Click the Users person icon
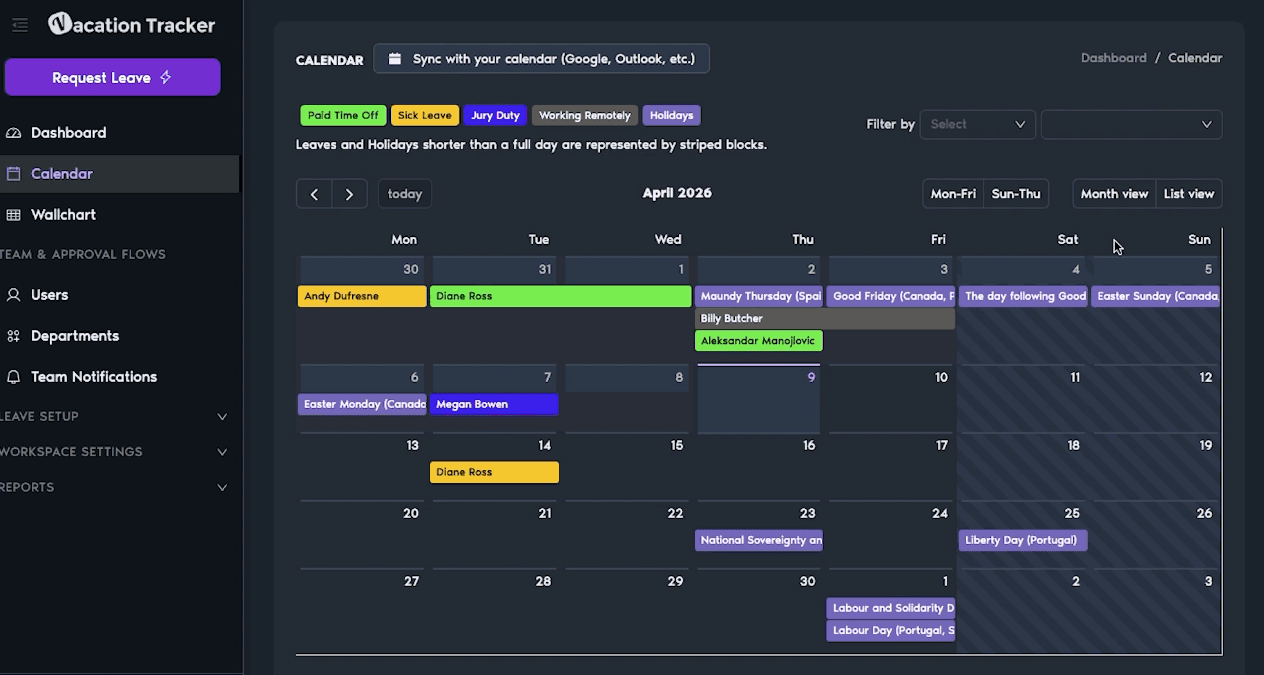Screen dimensions: 1264x675 click(14, 295)
